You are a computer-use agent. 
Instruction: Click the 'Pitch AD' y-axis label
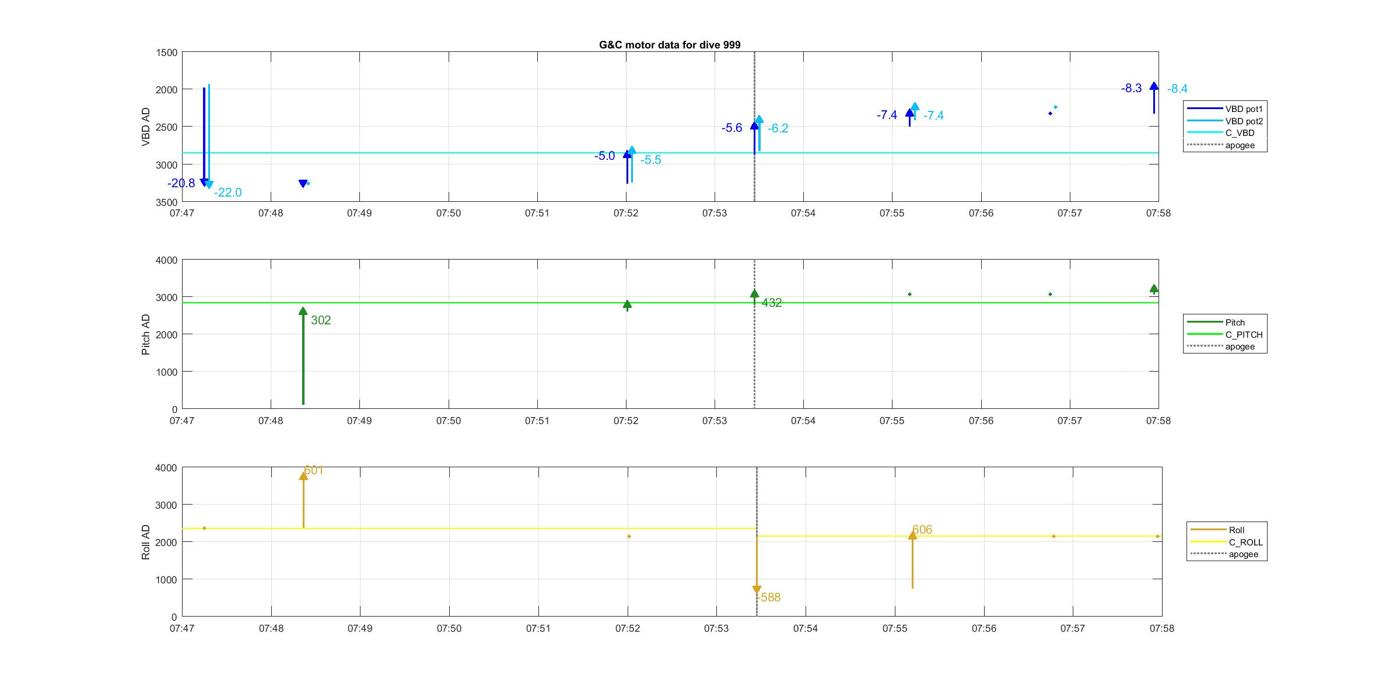[x=146, y=334]
